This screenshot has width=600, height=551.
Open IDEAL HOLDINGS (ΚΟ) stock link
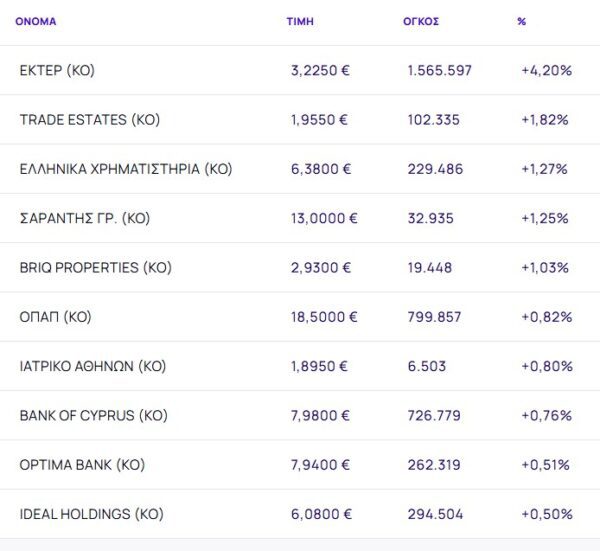coord(91,514)
